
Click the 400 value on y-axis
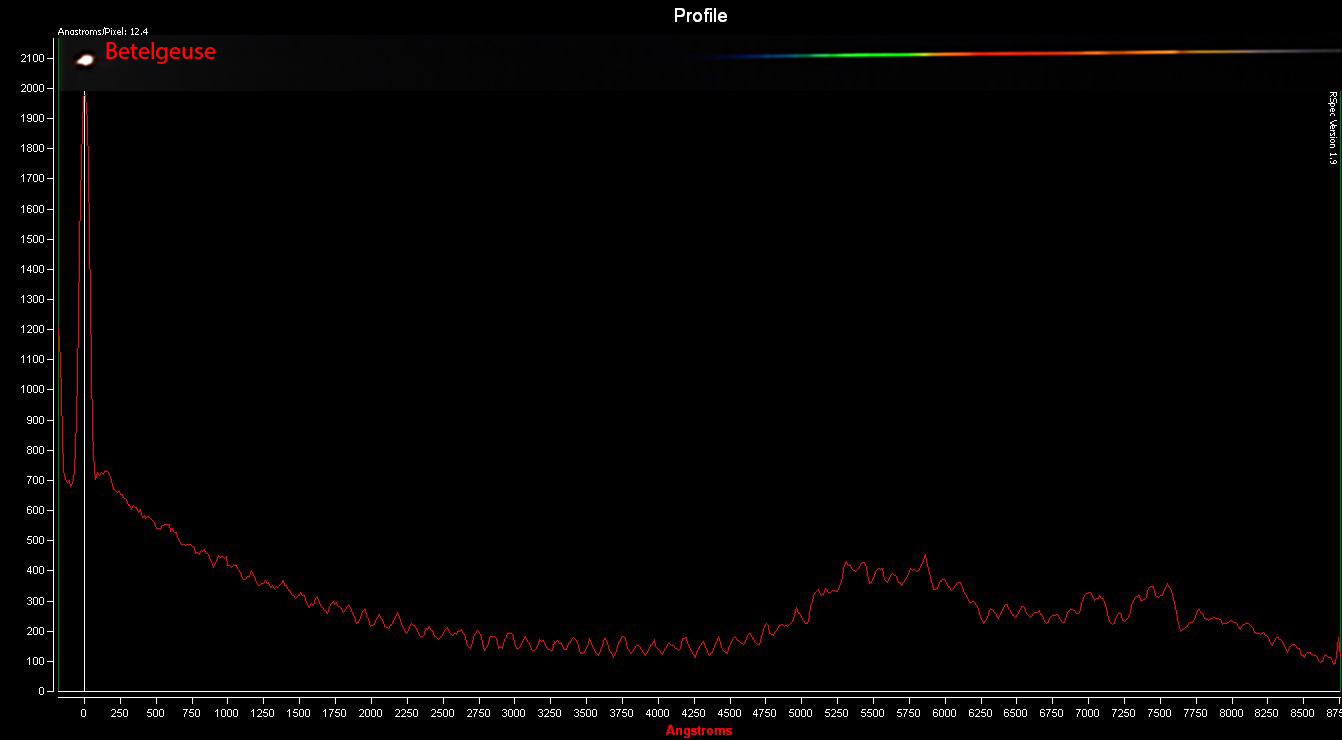tap(36, 570)
